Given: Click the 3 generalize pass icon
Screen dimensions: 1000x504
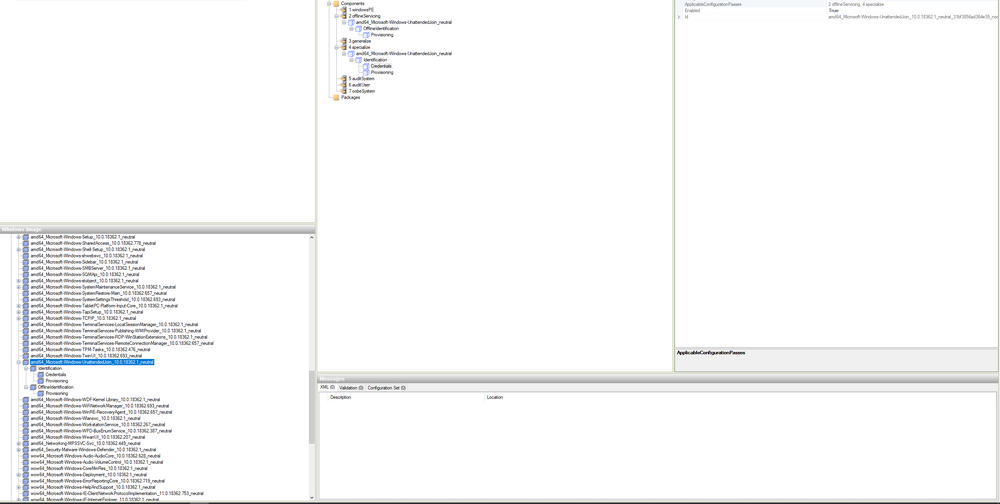Looking at the screenshot, I should pos(344,41).
